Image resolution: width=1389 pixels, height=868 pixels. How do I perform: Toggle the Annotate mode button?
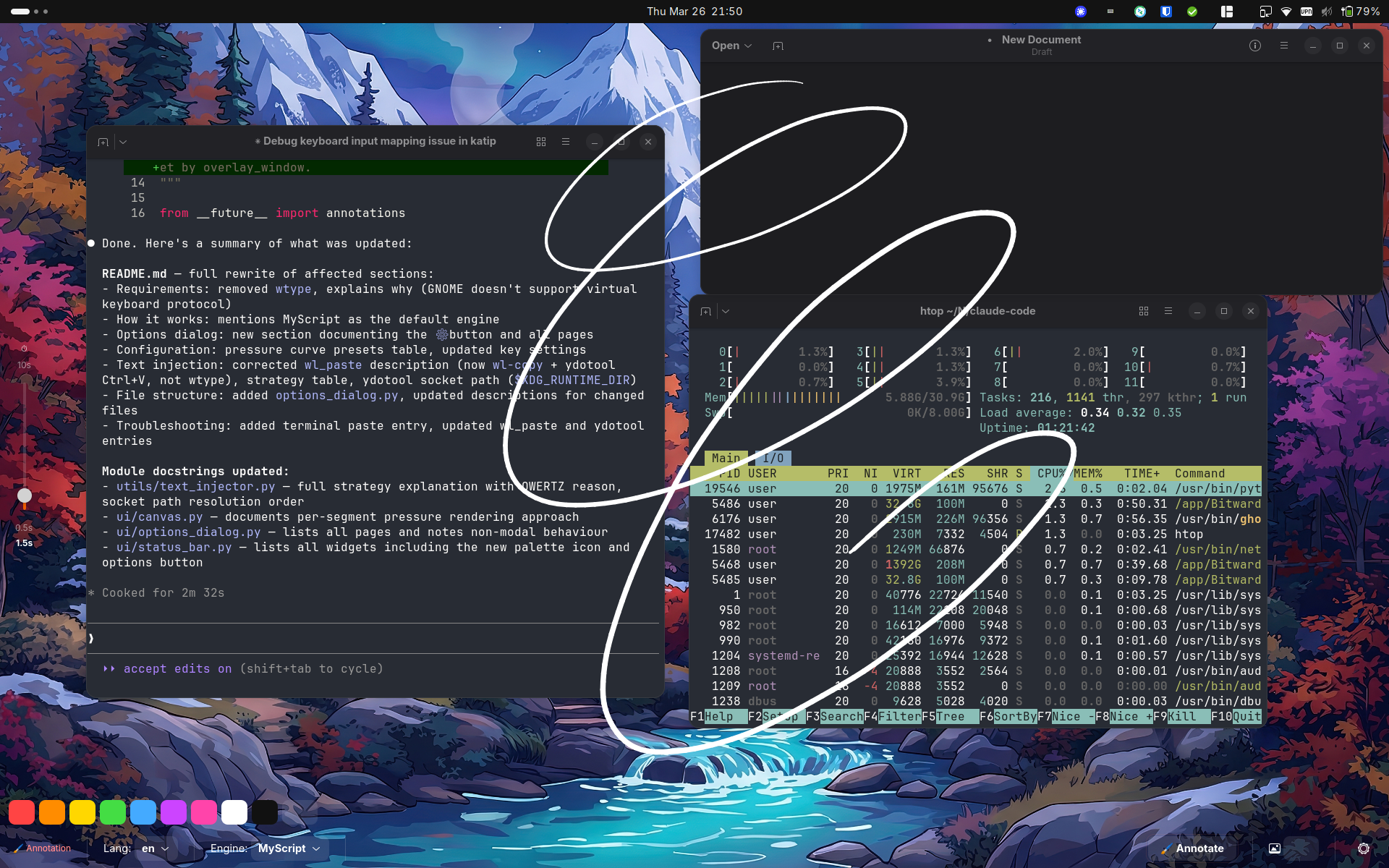coord(1192,848)
